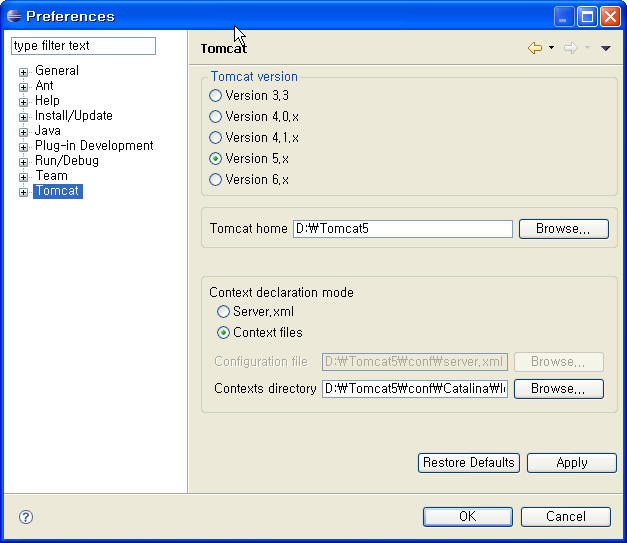627x543 pixels.
Task: Click the Cancel button
Action: click(x=566, y=517)
